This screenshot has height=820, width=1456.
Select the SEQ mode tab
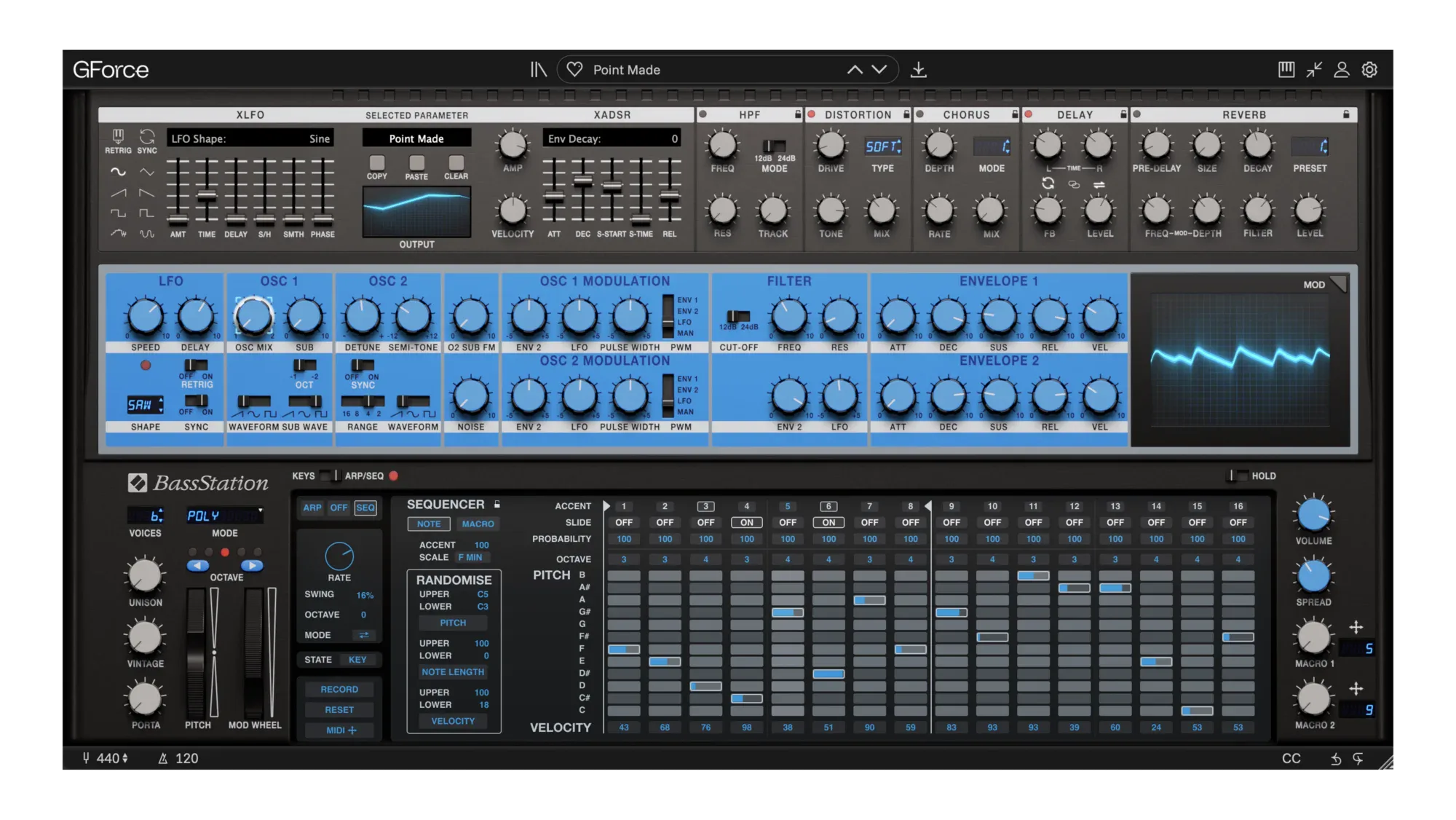[365, 508]
